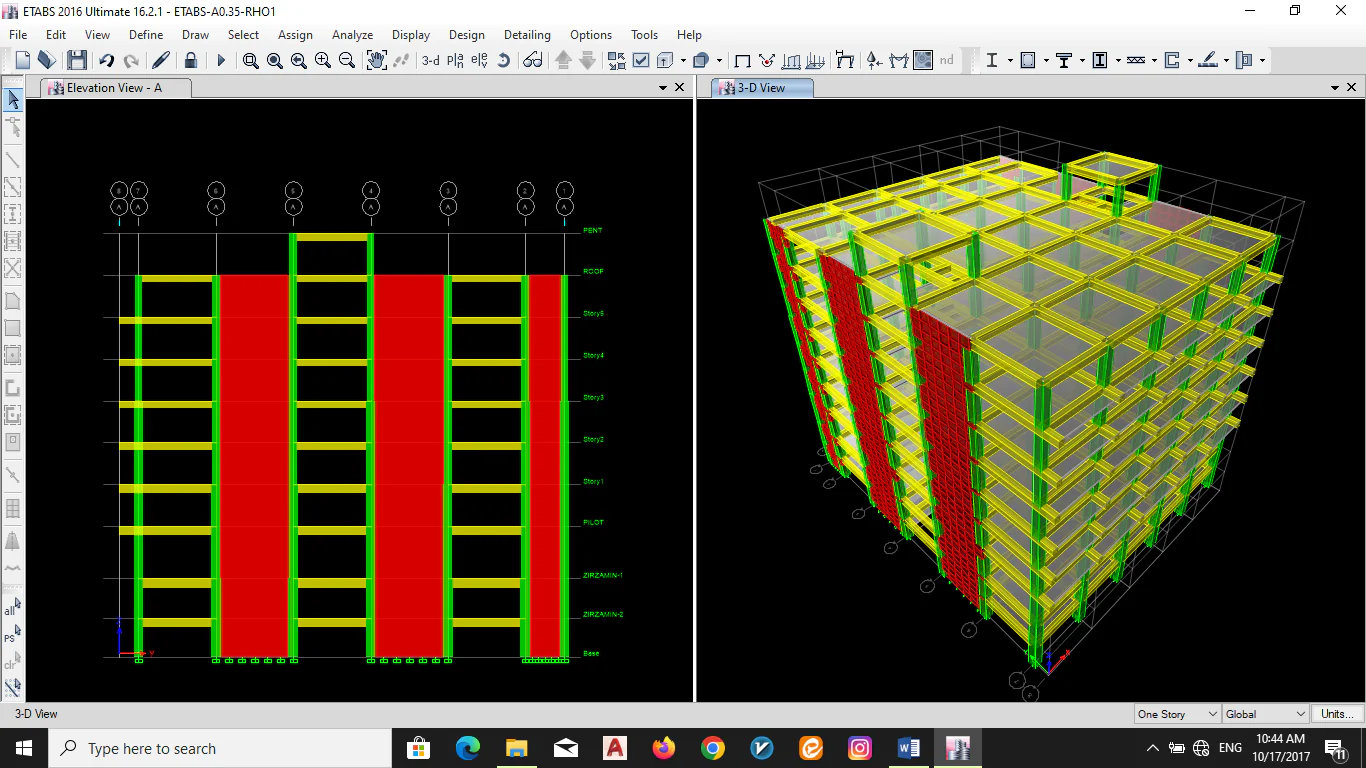Toggle the Object Shrink icon
The image size is (1366, 768).
617,61
